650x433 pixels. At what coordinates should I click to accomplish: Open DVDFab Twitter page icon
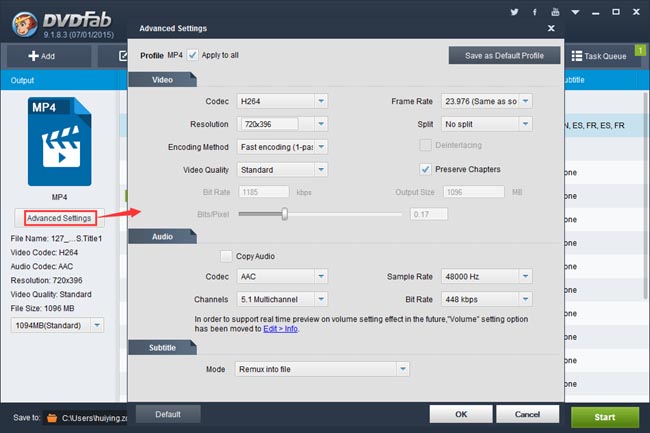[x=514, y=12]
